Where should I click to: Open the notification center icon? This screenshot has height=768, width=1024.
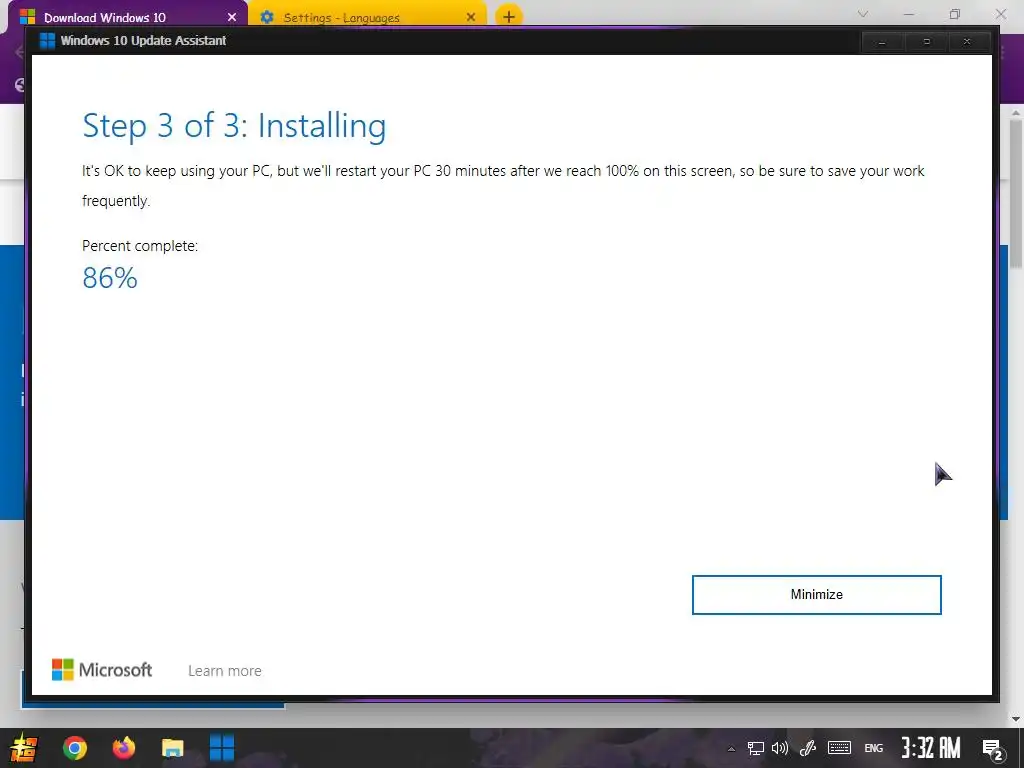(x=993, y=749)
